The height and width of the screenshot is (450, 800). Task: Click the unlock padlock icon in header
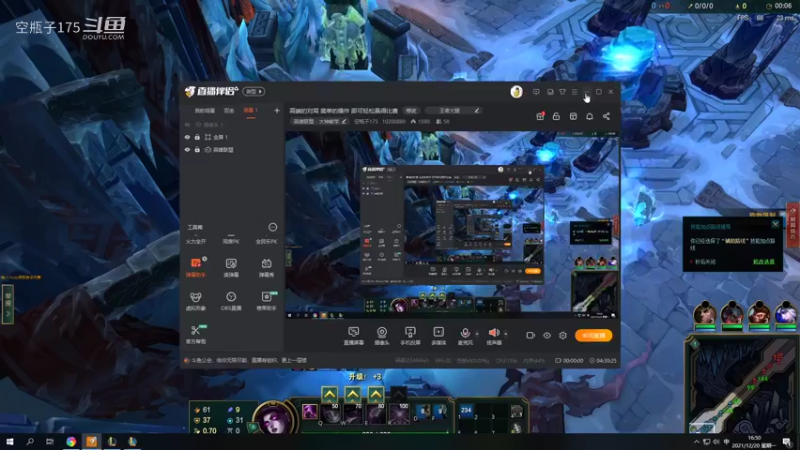pos(556,116)
